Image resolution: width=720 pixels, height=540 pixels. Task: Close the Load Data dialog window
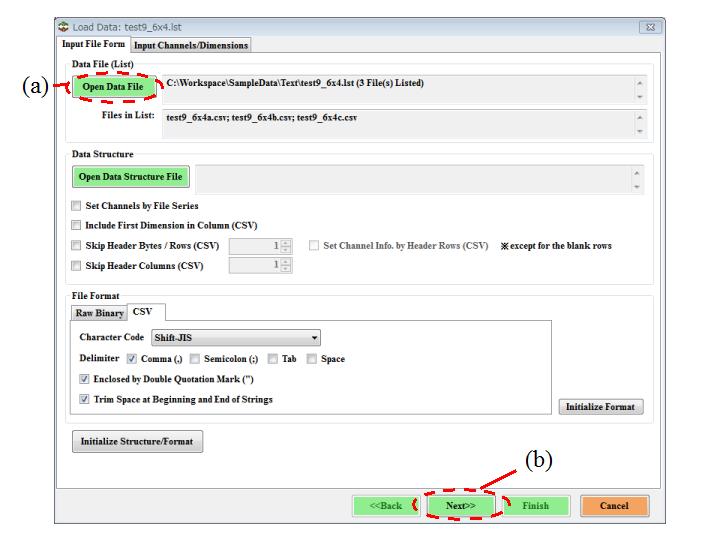click(650, 26)
